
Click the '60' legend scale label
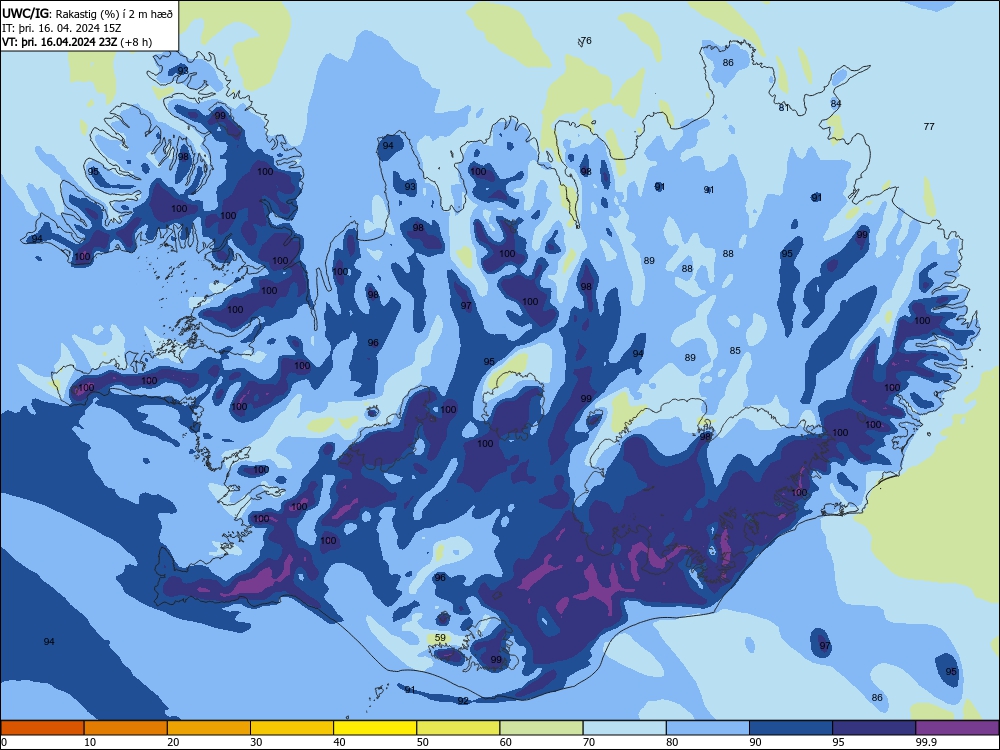point(506,742)
